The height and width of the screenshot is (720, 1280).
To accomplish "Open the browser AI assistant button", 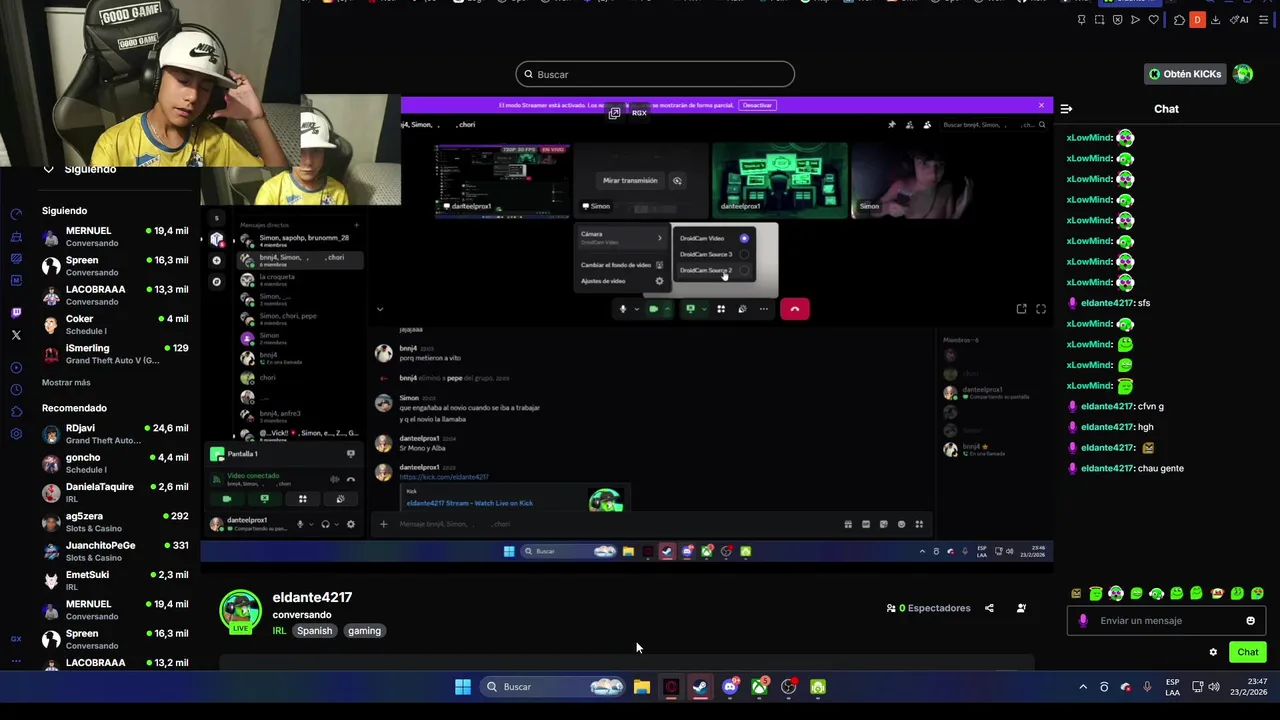I will [1239, 20].
